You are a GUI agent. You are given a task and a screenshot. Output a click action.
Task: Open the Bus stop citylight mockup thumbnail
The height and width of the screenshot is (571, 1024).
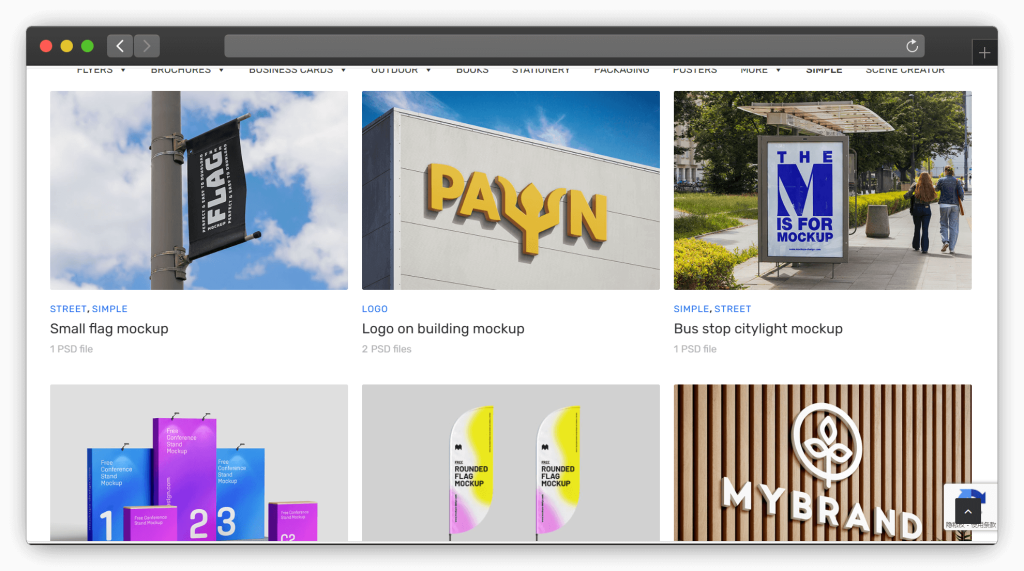[822, 190]
